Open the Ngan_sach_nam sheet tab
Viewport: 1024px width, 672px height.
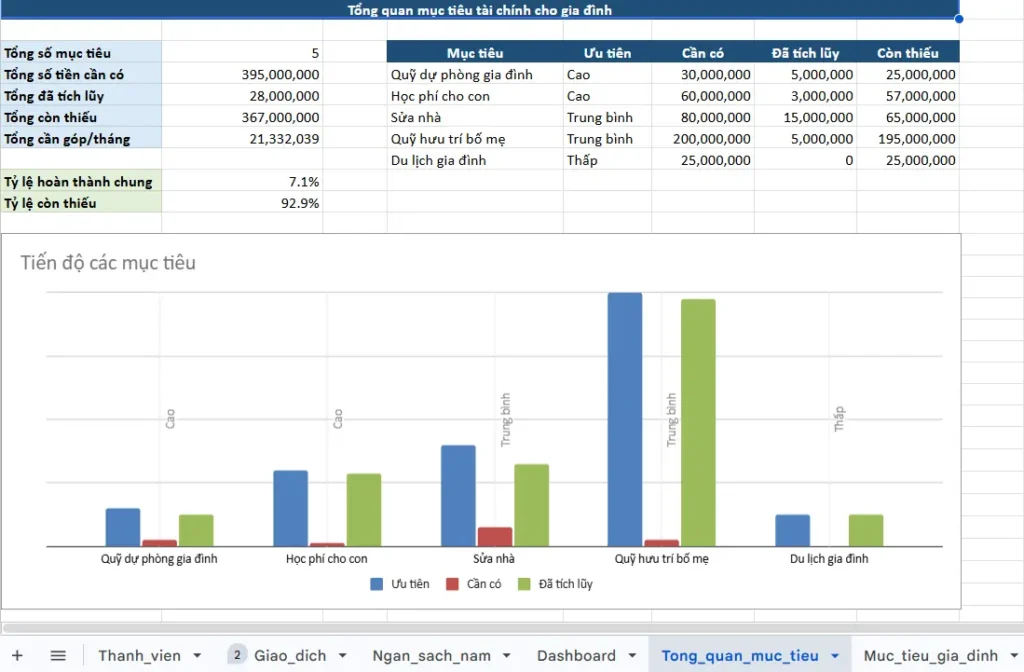coord(431,655)
